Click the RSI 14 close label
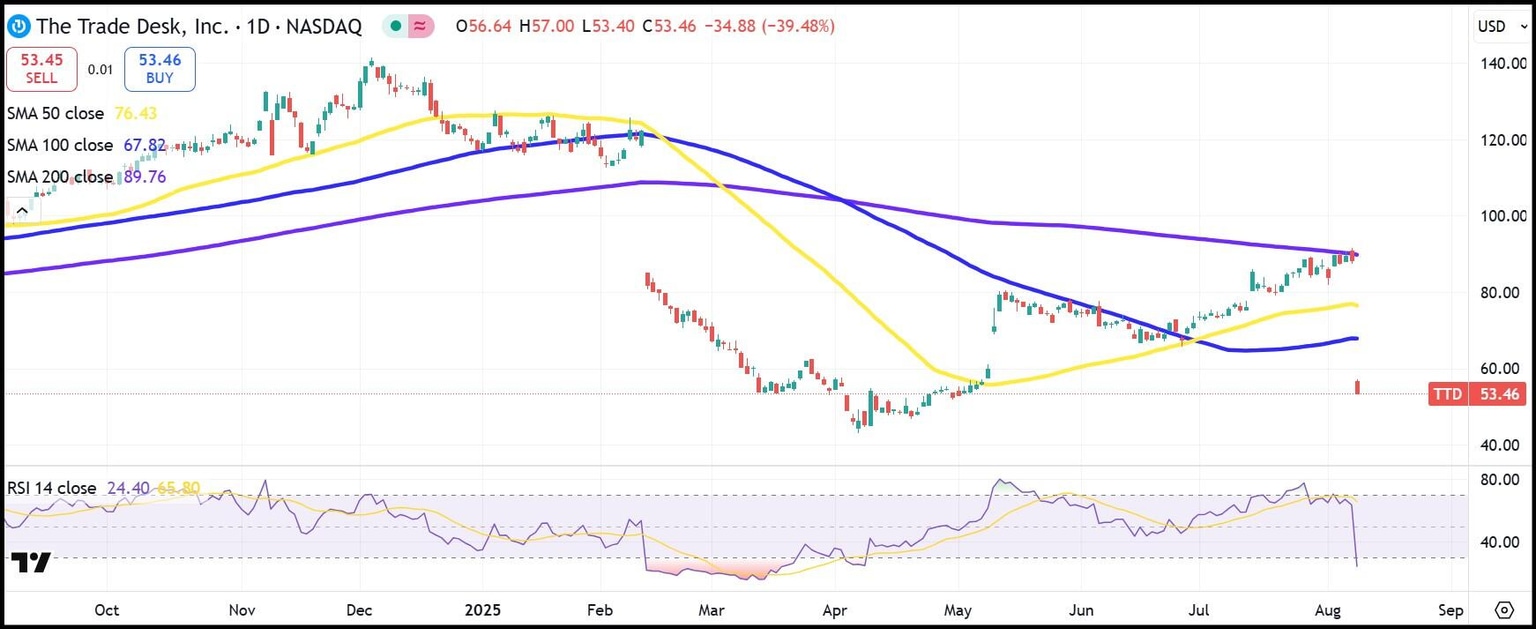 [49, 488]
